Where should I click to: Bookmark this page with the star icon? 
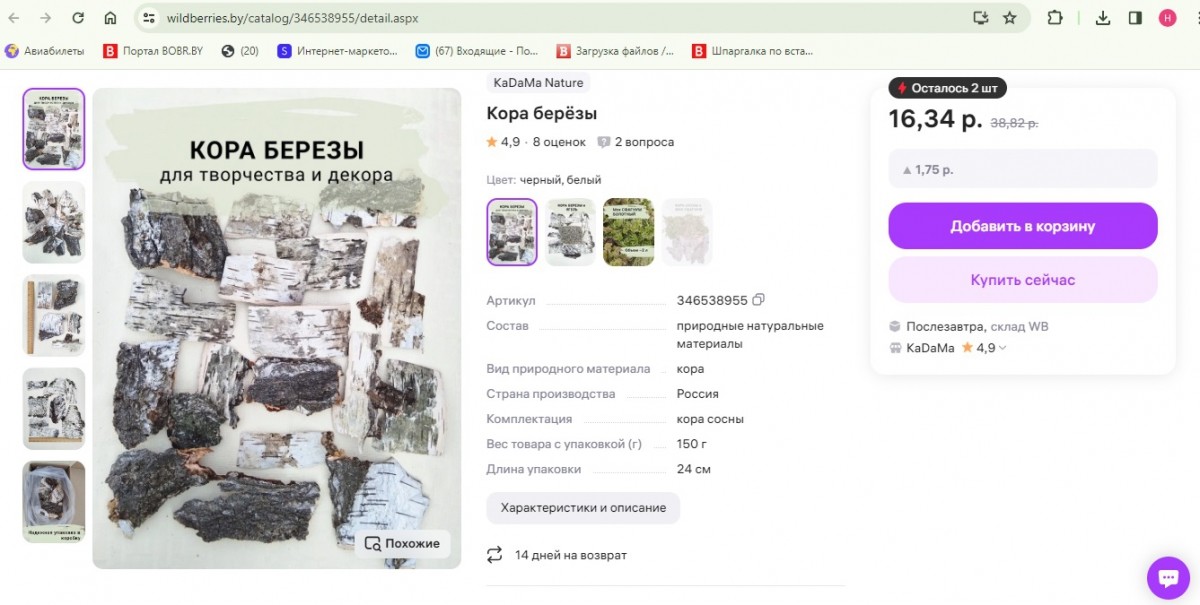pos(1010,18)
